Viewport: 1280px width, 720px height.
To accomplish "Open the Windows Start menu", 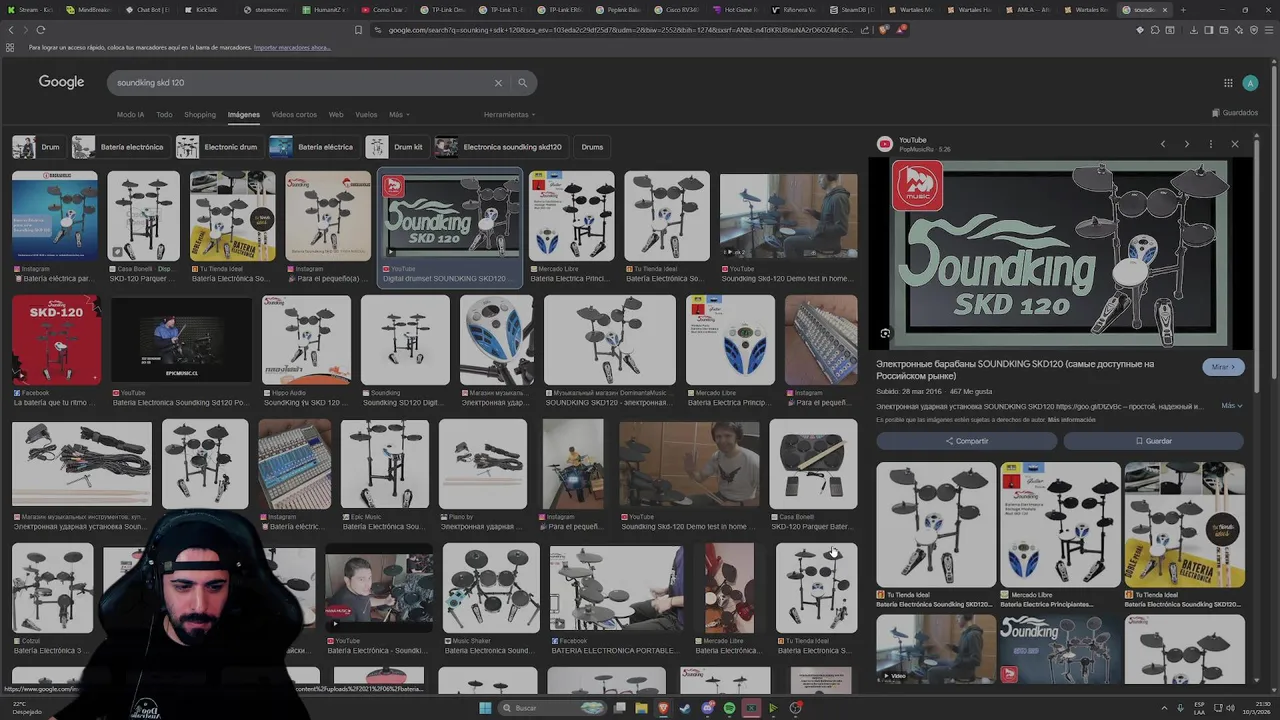I will [x=485, y=708].
